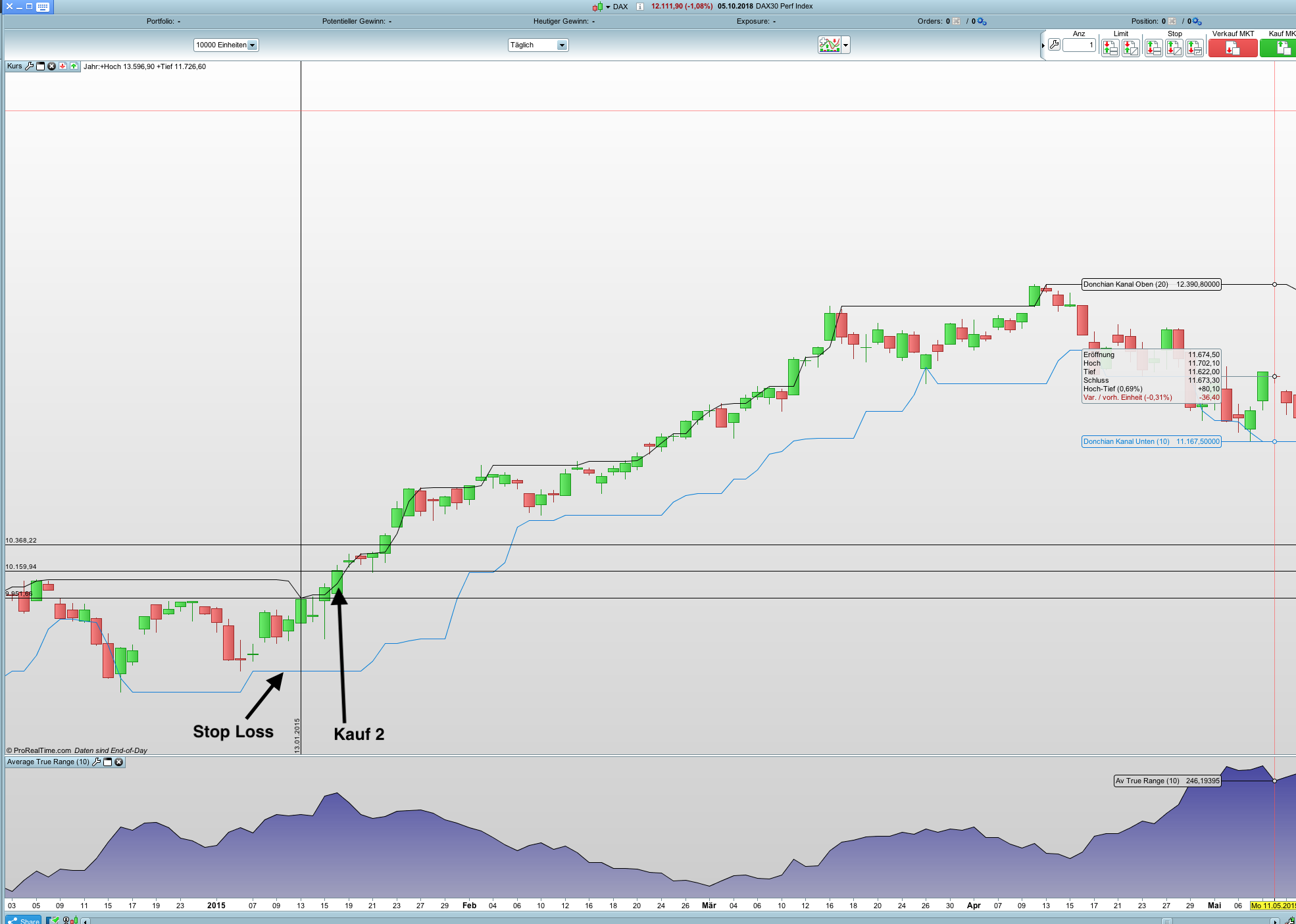This screenshot has width=1296, height=924.
Task: Open Kurs panel wrench settings
Action: (x=29, y=66)
